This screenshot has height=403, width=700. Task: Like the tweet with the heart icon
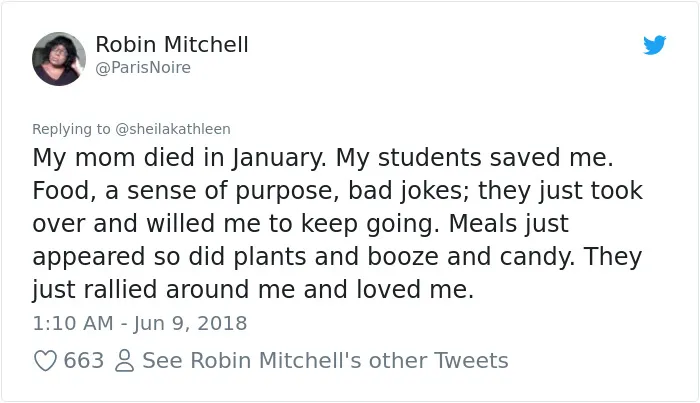46,361
